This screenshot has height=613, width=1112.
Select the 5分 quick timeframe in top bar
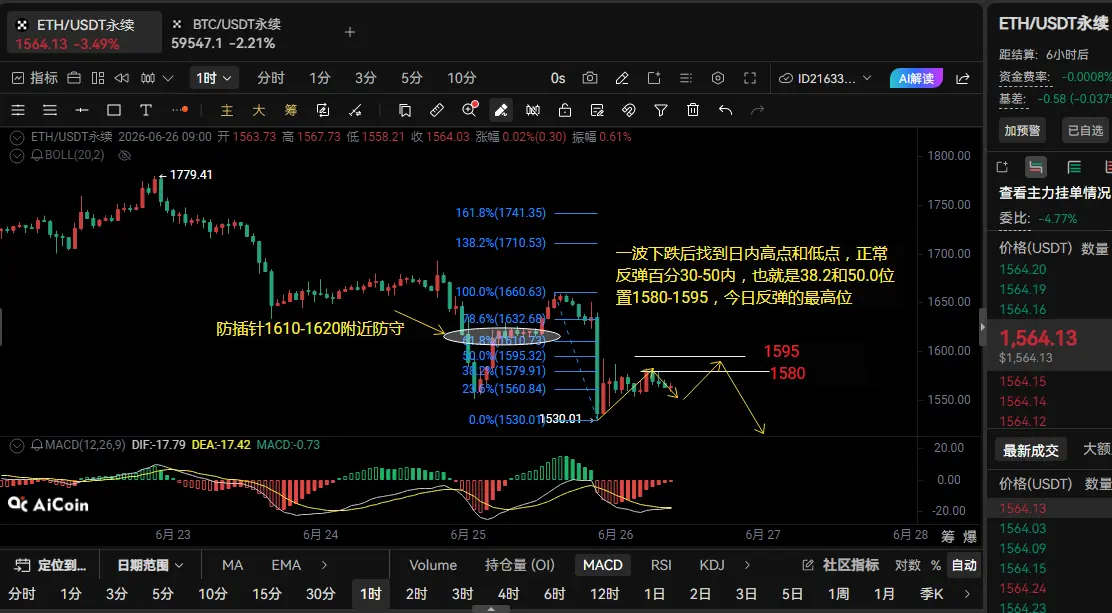411,78
